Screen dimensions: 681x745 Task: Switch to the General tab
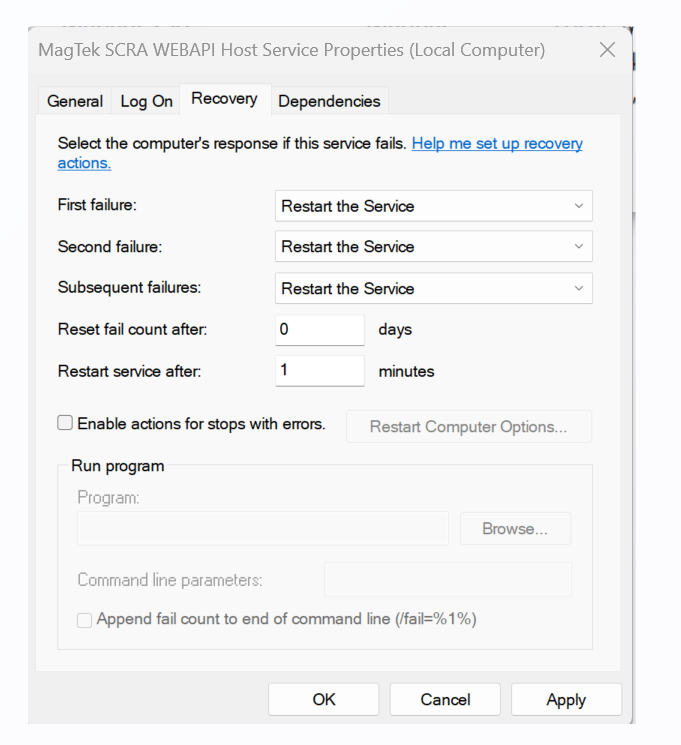pos(75,101)
